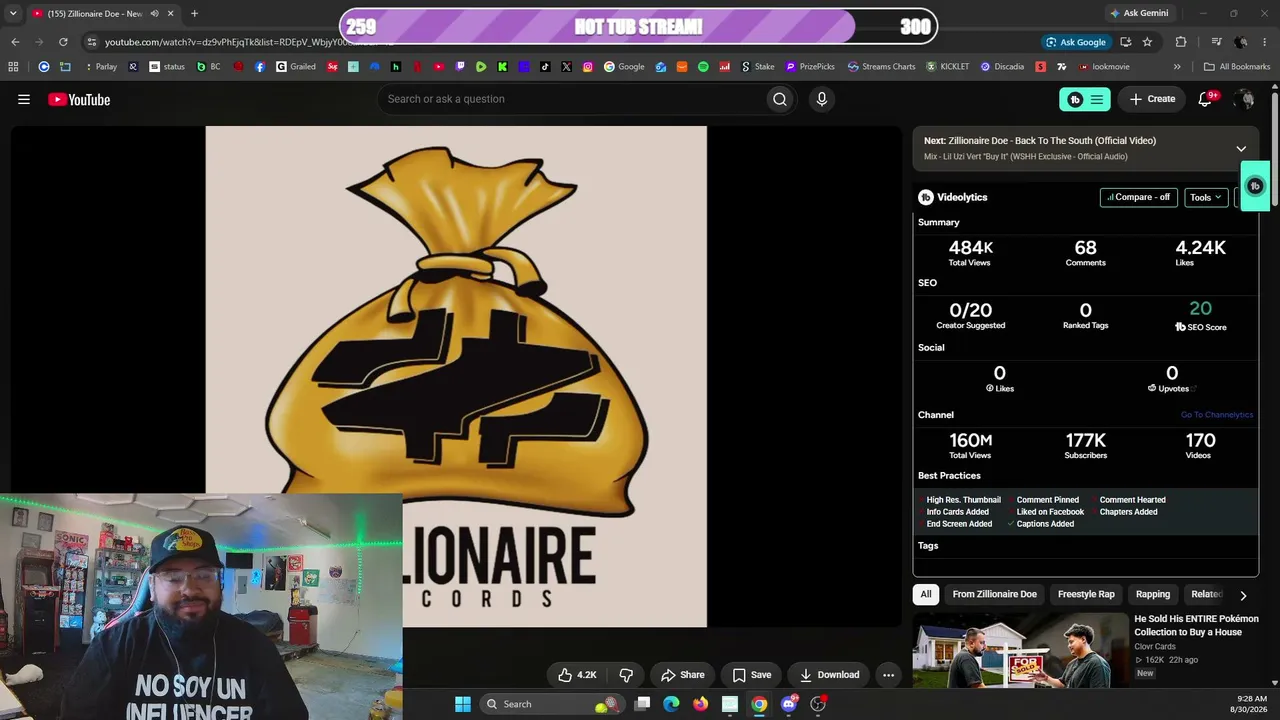
Task: Click the Share button
Action: click(683, 675)
